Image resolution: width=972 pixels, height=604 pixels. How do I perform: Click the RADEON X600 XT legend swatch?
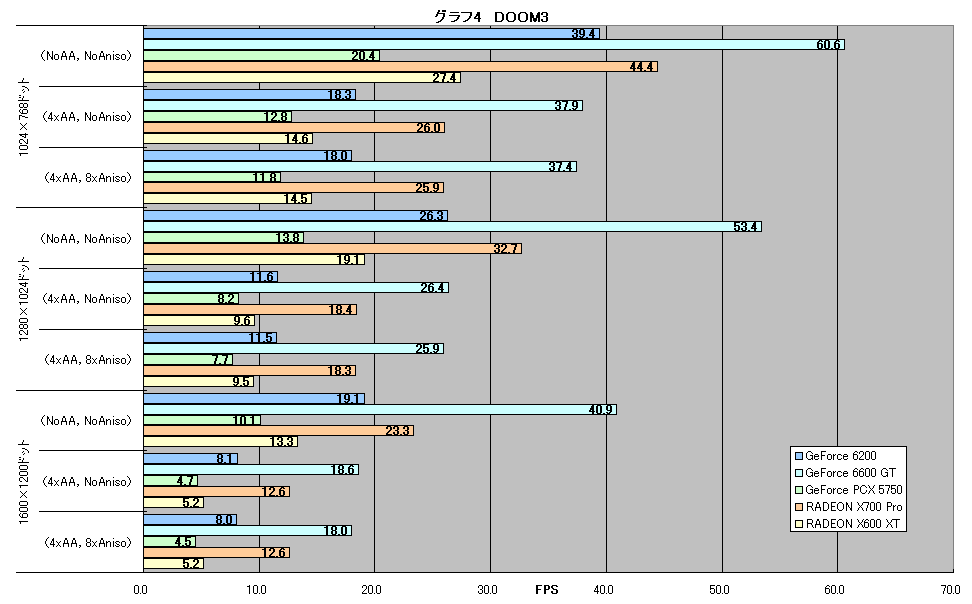coord(799,524)
